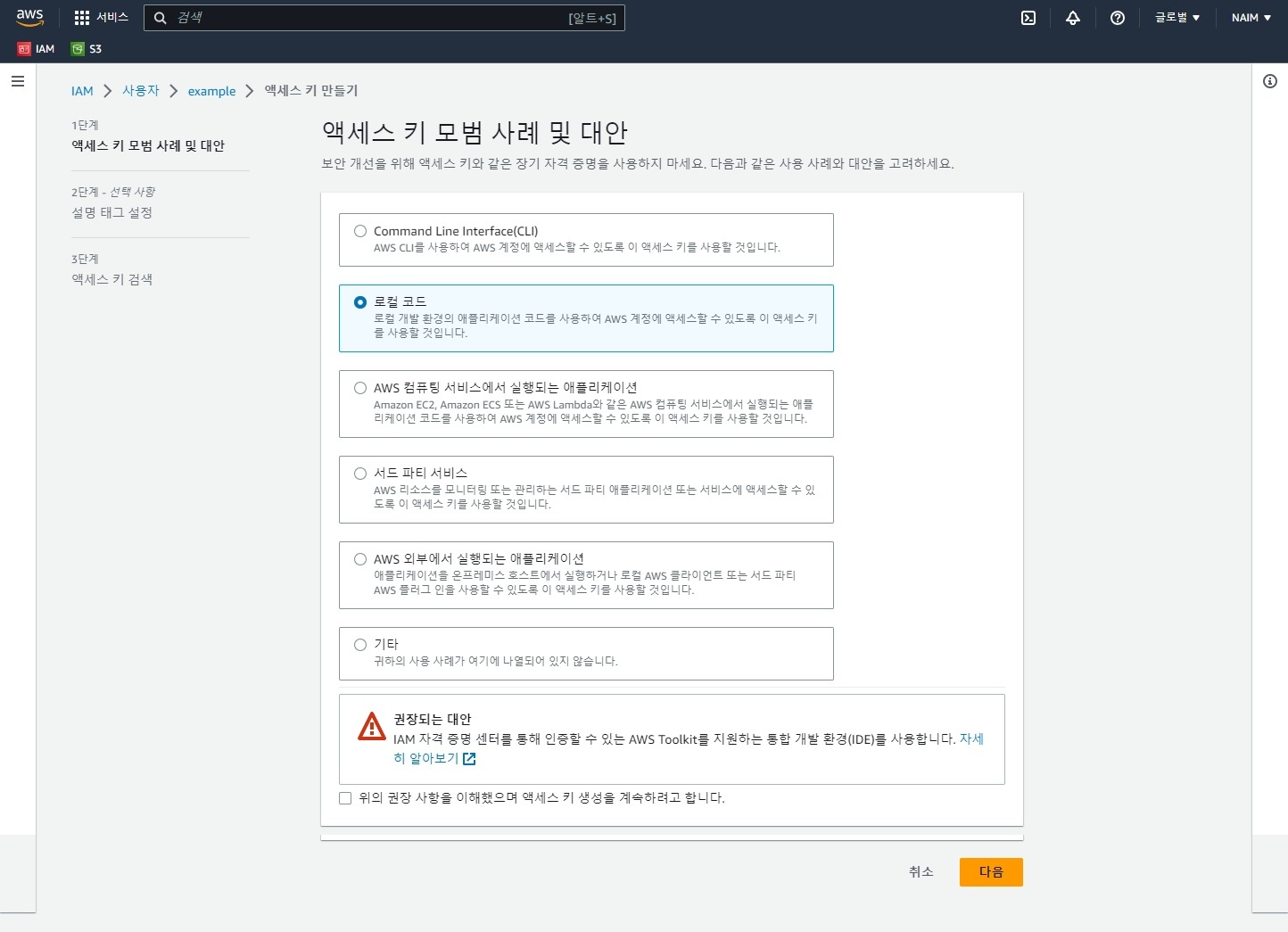This screenshot has height=932, width=1288.
Task: Go to 사용자 breadcrumb link
Action: pos(141,91)
